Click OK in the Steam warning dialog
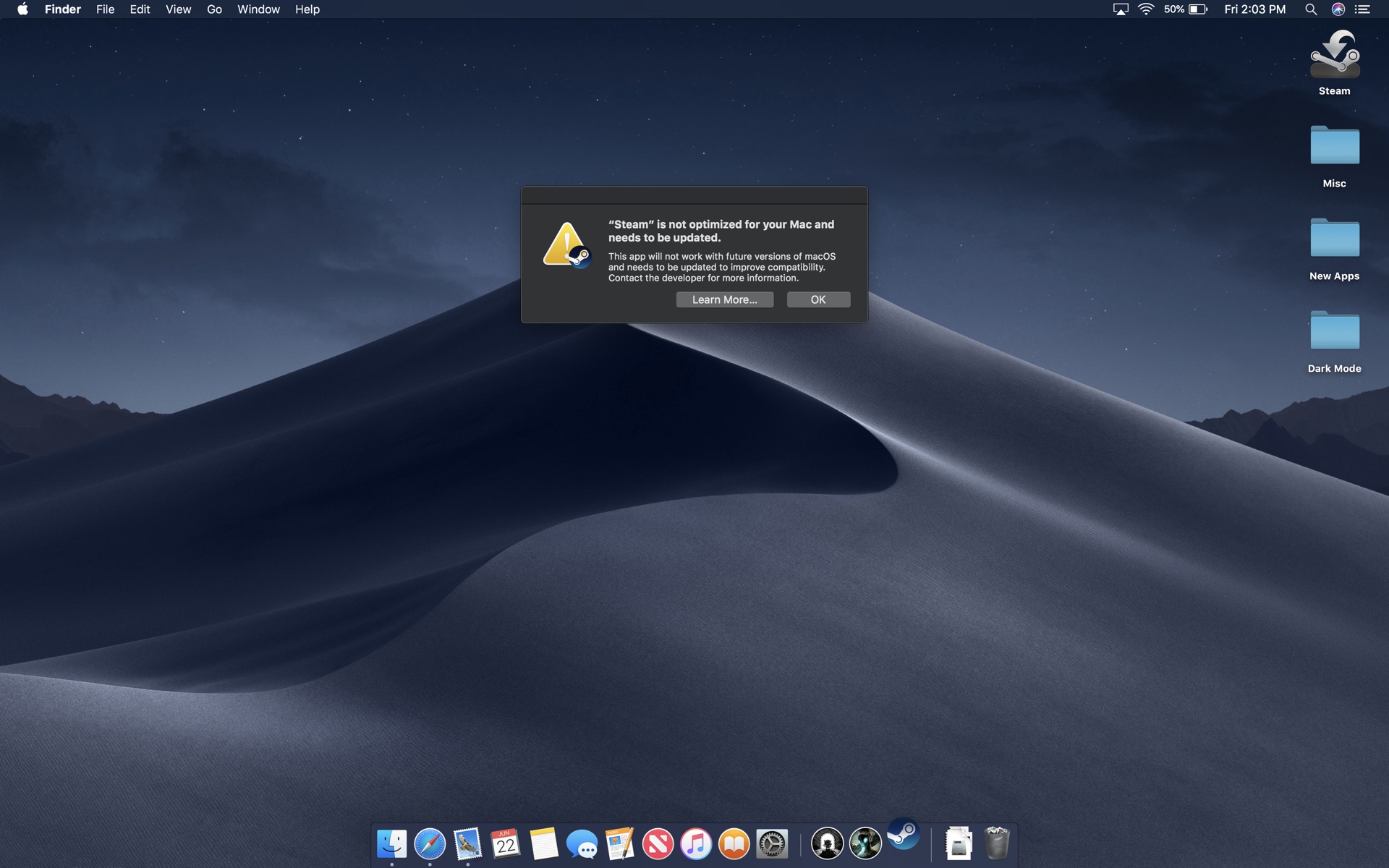 coord(818,299)
